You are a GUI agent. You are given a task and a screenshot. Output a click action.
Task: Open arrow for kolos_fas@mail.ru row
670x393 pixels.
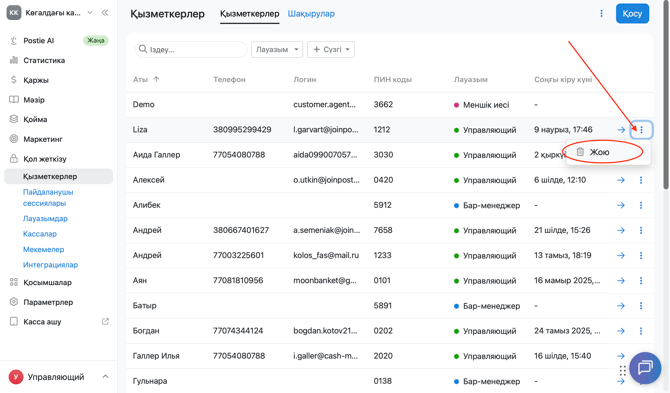(621, 255)
